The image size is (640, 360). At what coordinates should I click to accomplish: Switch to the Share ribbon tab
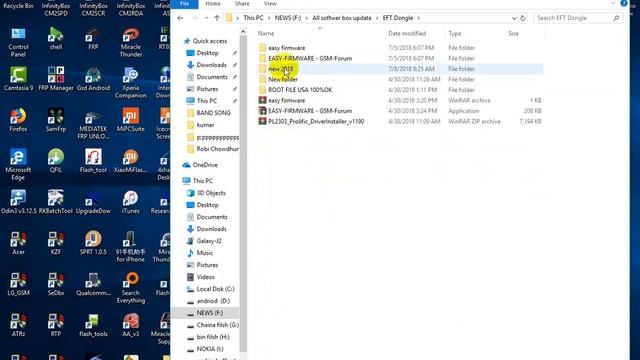(x=242, y=4)
